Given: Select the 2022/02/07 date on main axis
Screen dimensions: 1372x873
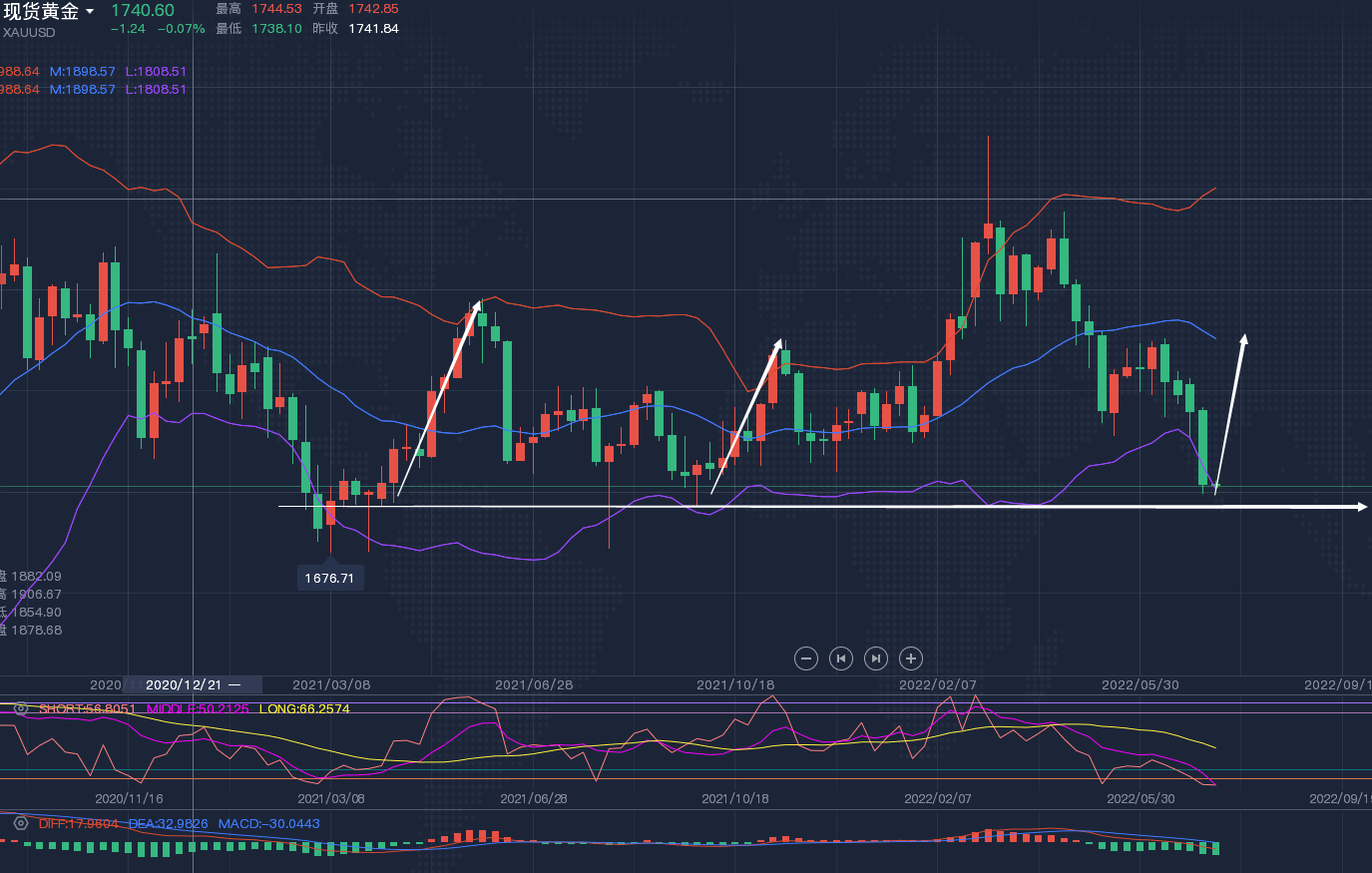Looking at the screenshot, I should [x=937, y=684].
